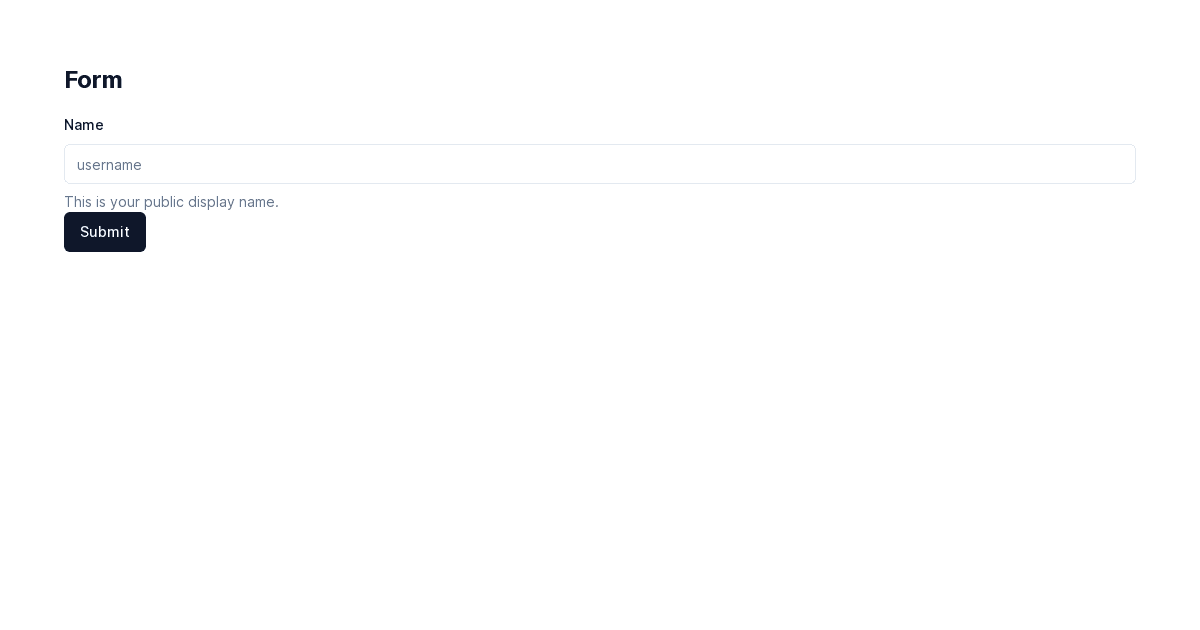
Task: Click the word "Name" above the field
Action: (x=84, y=125)
